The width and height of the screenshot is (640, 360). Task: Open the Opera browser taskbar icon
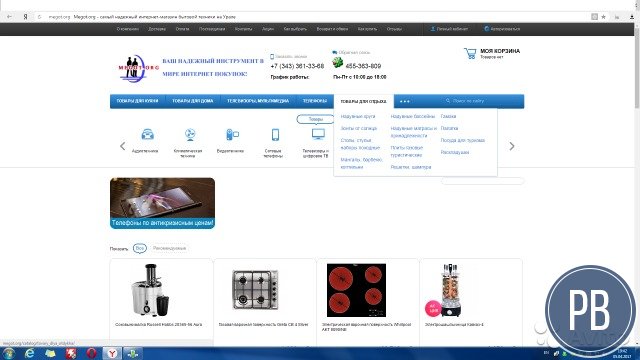coord(91,353)
